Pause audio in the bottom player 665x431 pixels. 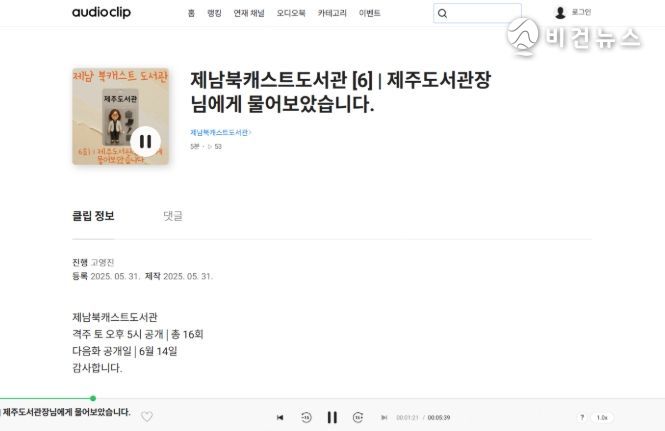(332, 417)
